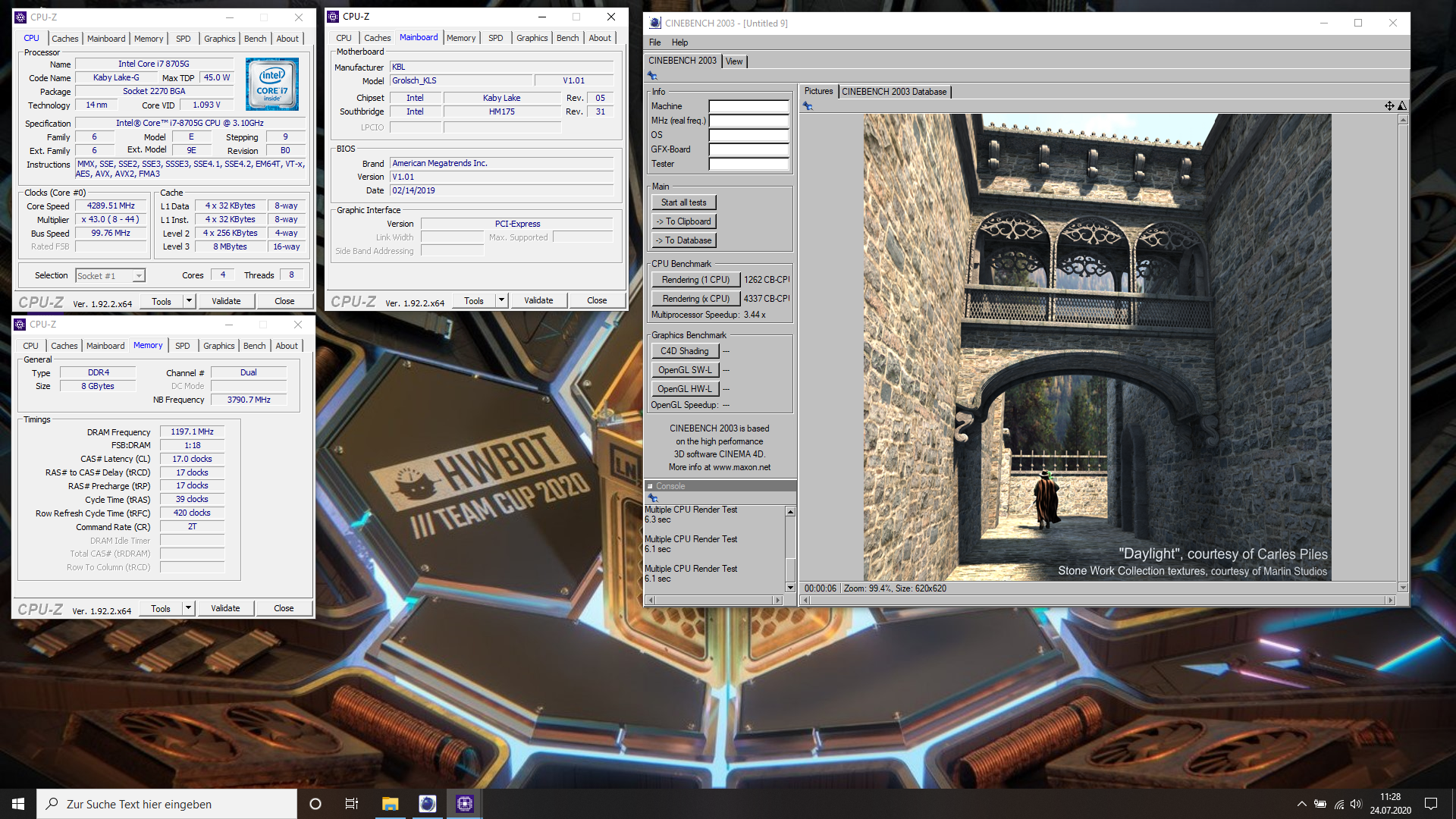
Task: Click the Close button in the Mainboard CPU-Z window
Action: coord(597,300)
